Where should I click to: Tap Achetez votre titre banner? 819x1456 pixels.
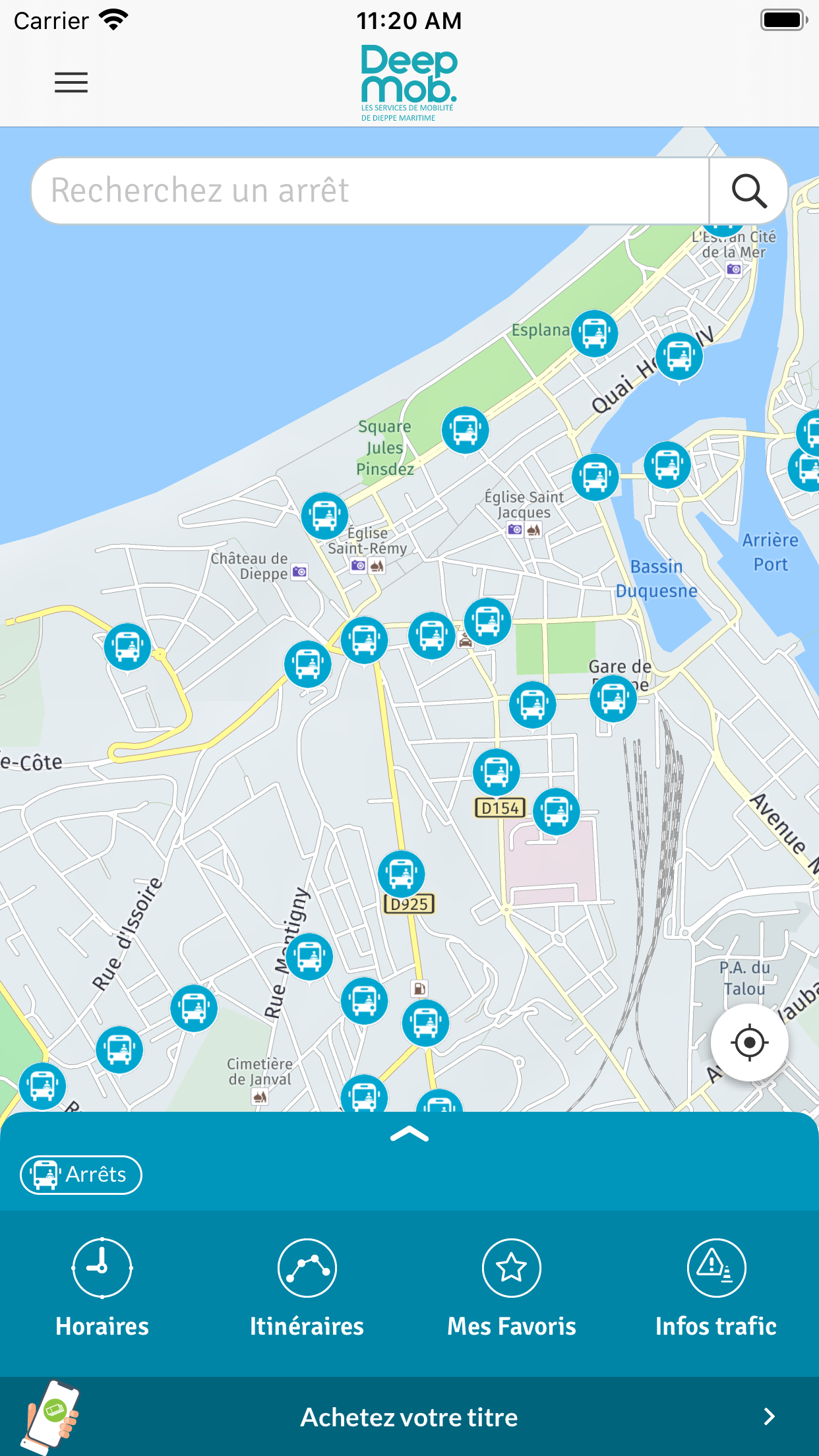point(409,1416)
